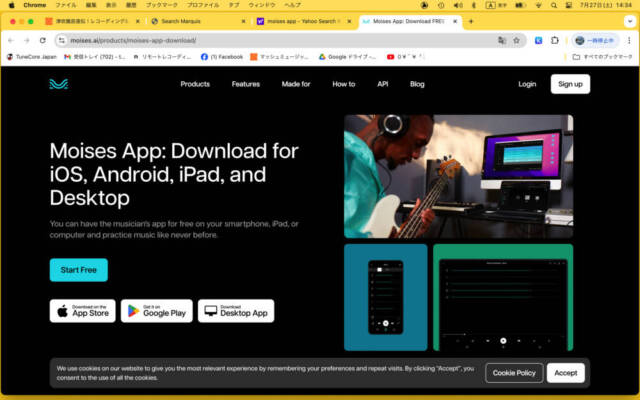Expand the Products navigation menu
The width and height of the screenshot is (640, 400).
click(195, 84)
